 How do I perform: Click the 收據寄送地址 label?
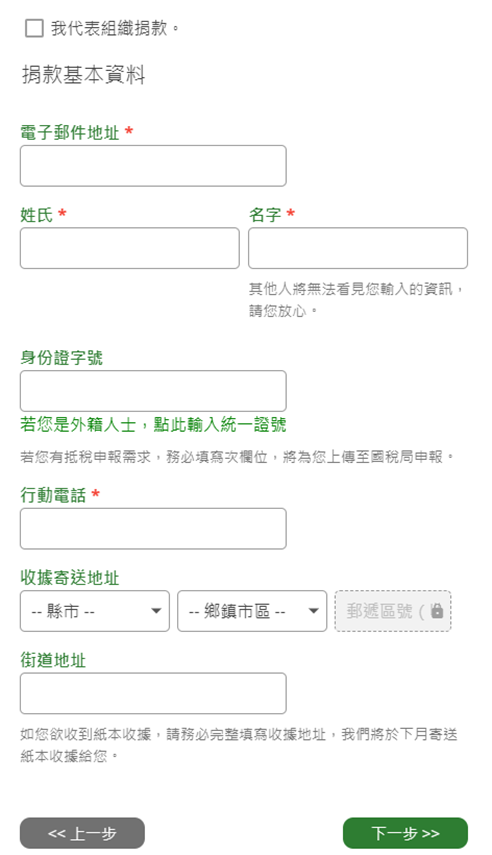point(70,577)
